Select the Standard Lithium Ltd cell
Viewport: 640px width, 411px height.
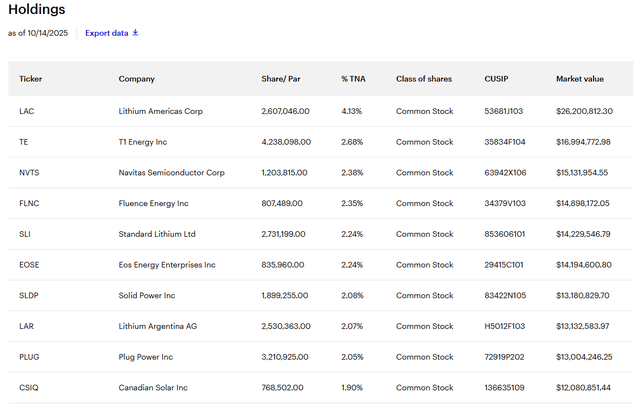(x=157, y=234)
